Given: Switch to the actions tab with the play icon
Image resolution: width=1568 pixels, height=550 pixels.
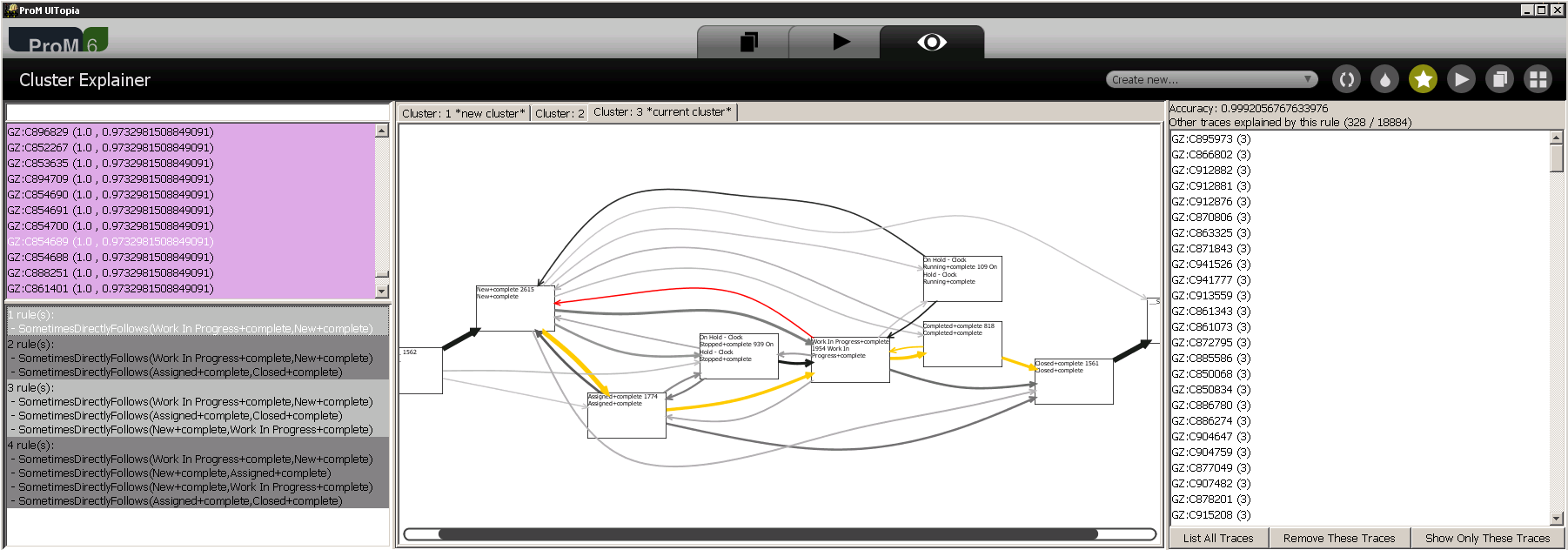Looking at the screenshot, I should [841, 42].
